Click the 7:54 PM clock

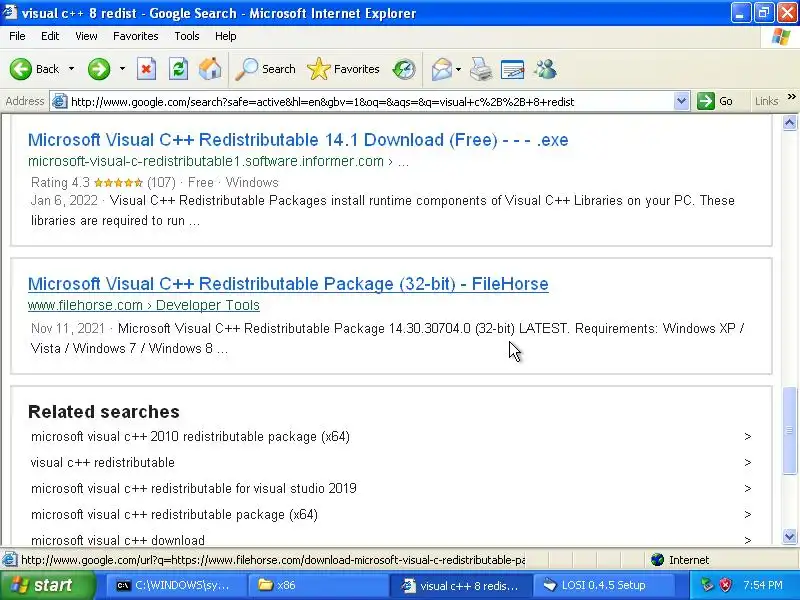pyautogui.click(x=762, y=585)
